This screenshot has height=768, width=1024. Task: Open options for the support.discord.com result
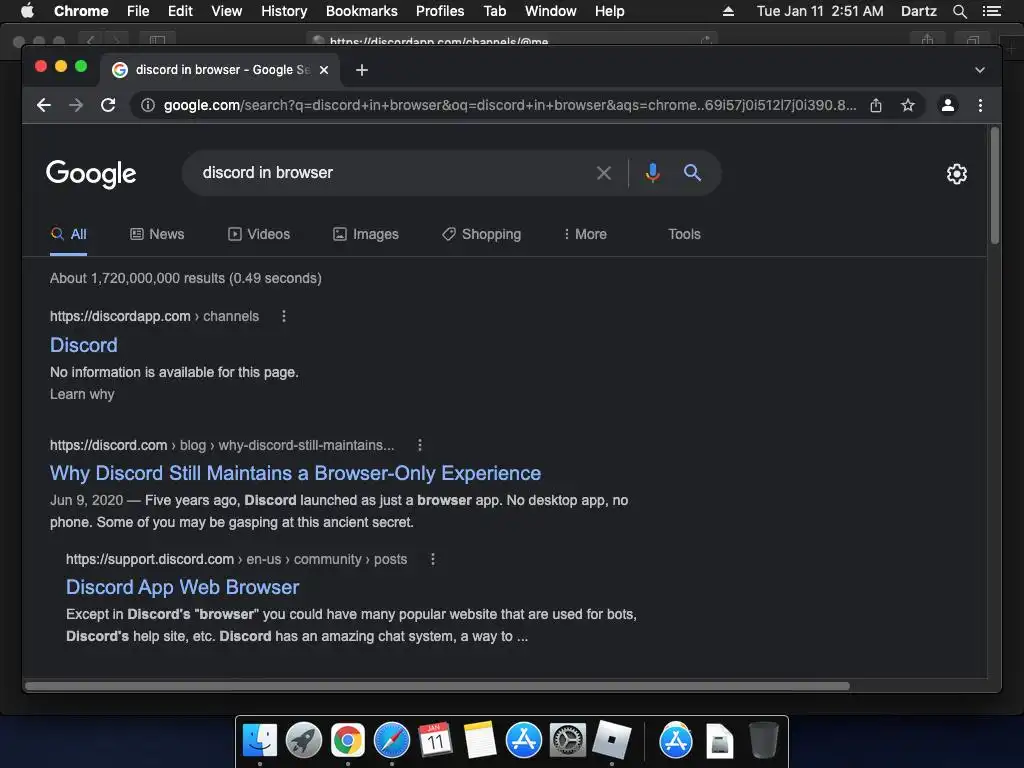point(432,559)
